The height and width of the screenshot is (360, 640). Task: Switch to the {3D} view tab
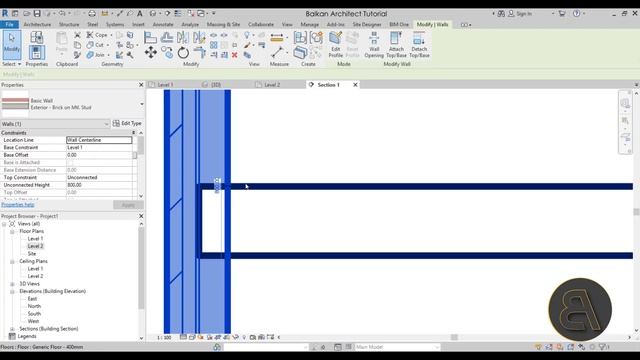tap(216, 85)
